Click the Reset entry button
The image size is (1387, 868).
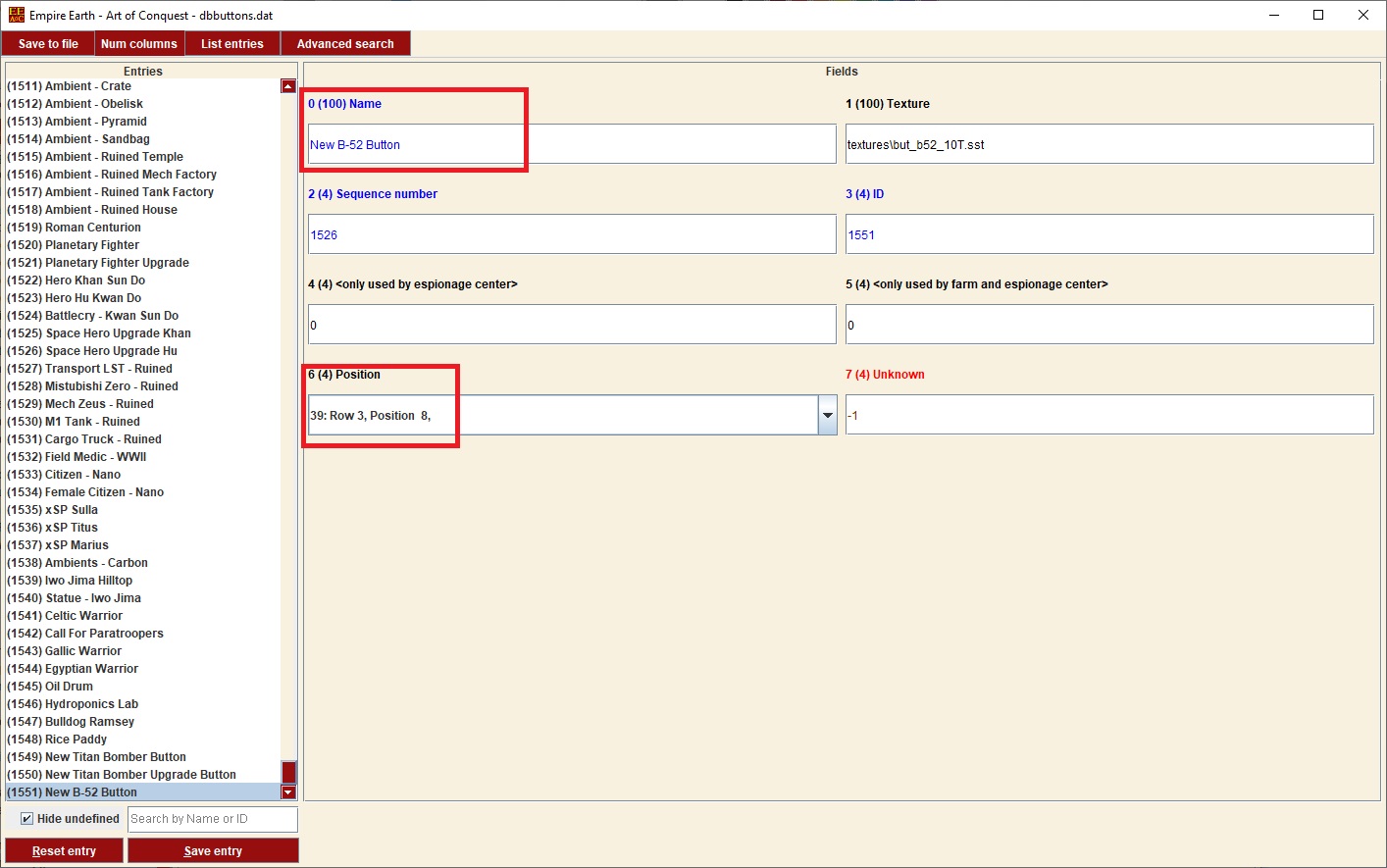64,850
